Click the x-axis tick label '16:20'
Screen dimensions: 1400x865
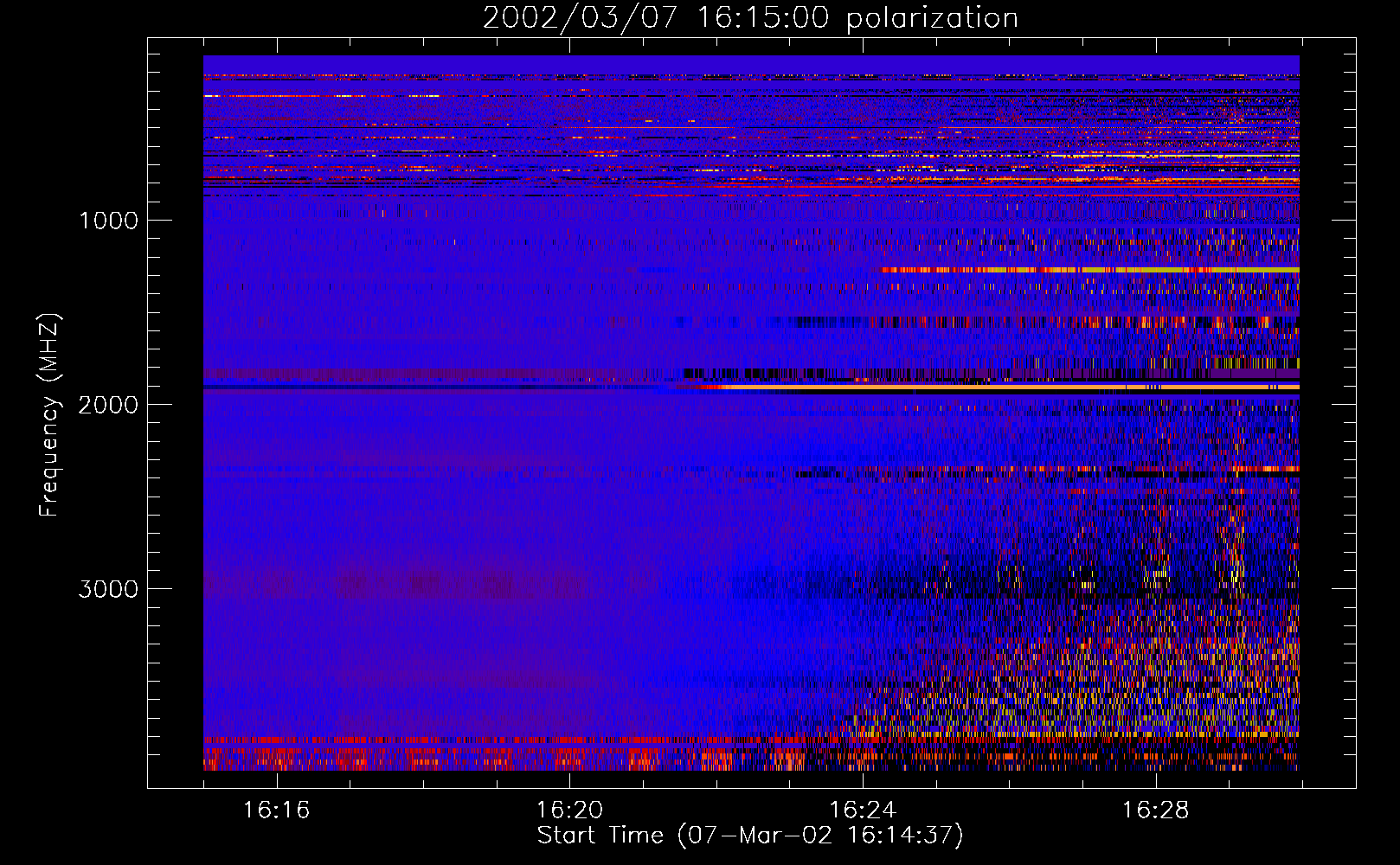[x=569, y=810]
